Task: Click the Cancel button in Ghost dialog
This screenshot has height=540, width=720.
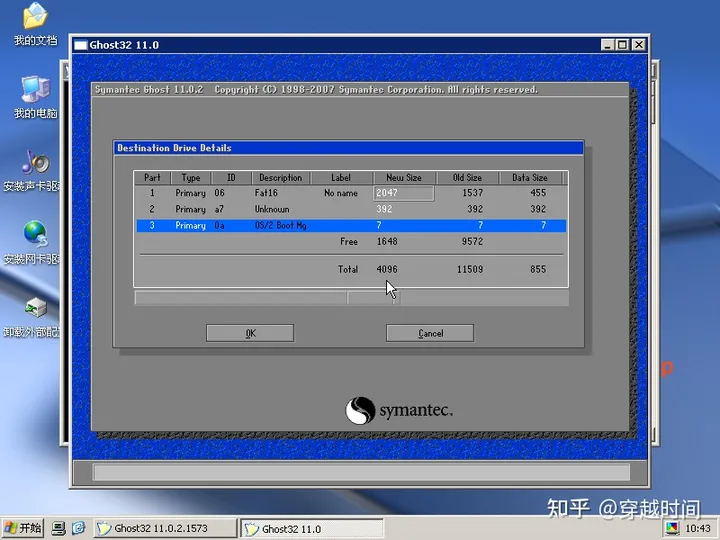Action: point(430,333)
